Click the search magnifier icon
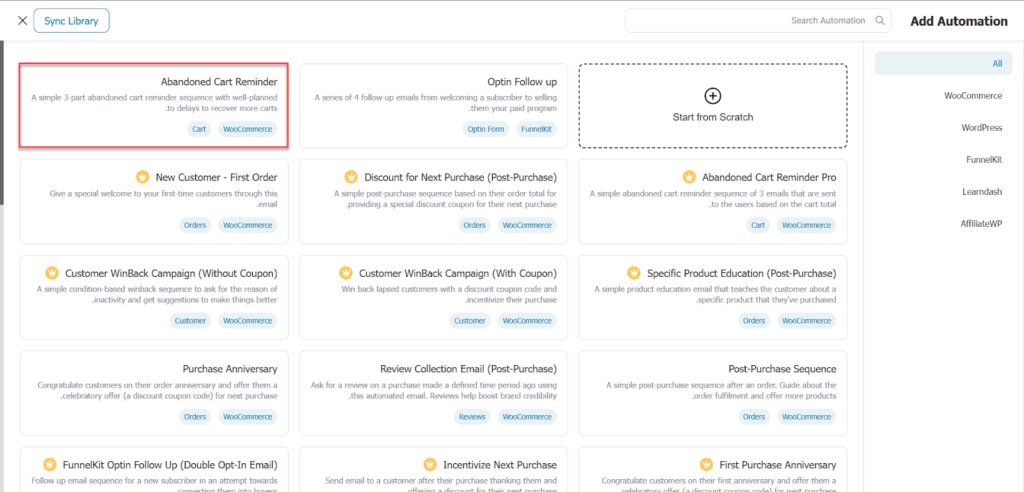Screen dimensions: 1024x492 880,20
